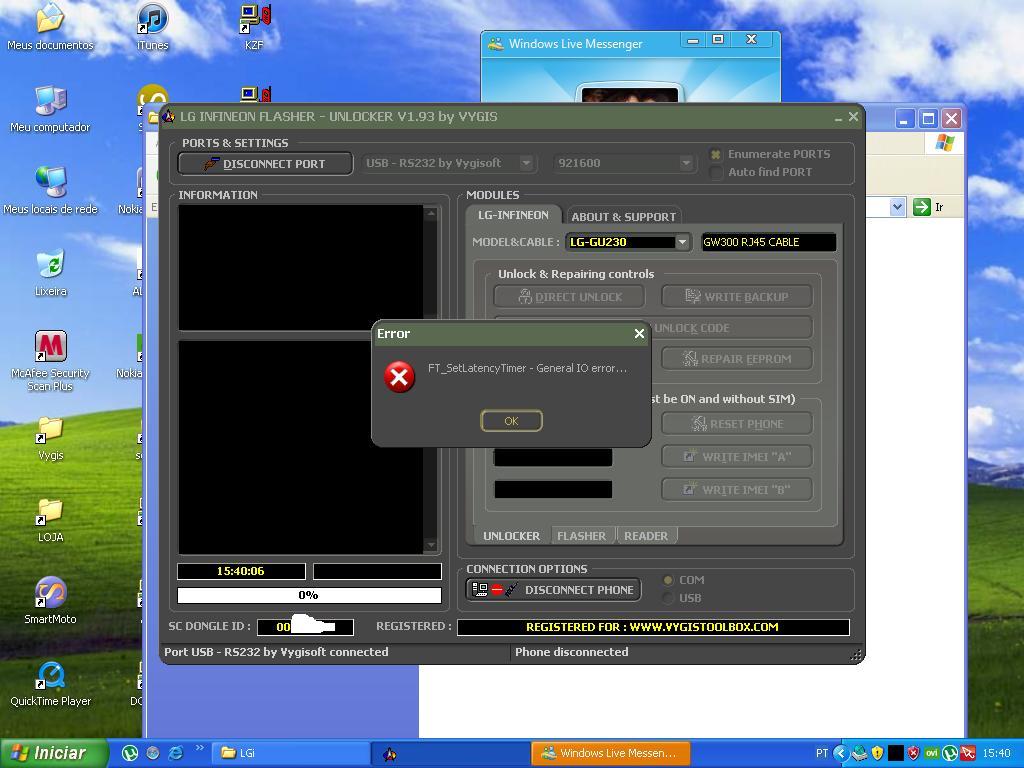The height and width of the screenshot is (768, 1024).
Task: Select the READER bottom tab
Action: click(646, 536)
